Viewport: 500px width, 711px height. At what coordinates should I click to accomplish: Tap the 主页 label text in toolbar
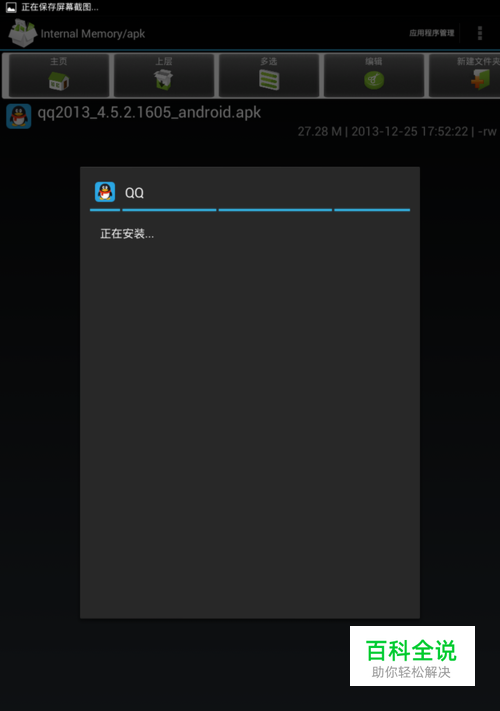click(x=58, y=61)
